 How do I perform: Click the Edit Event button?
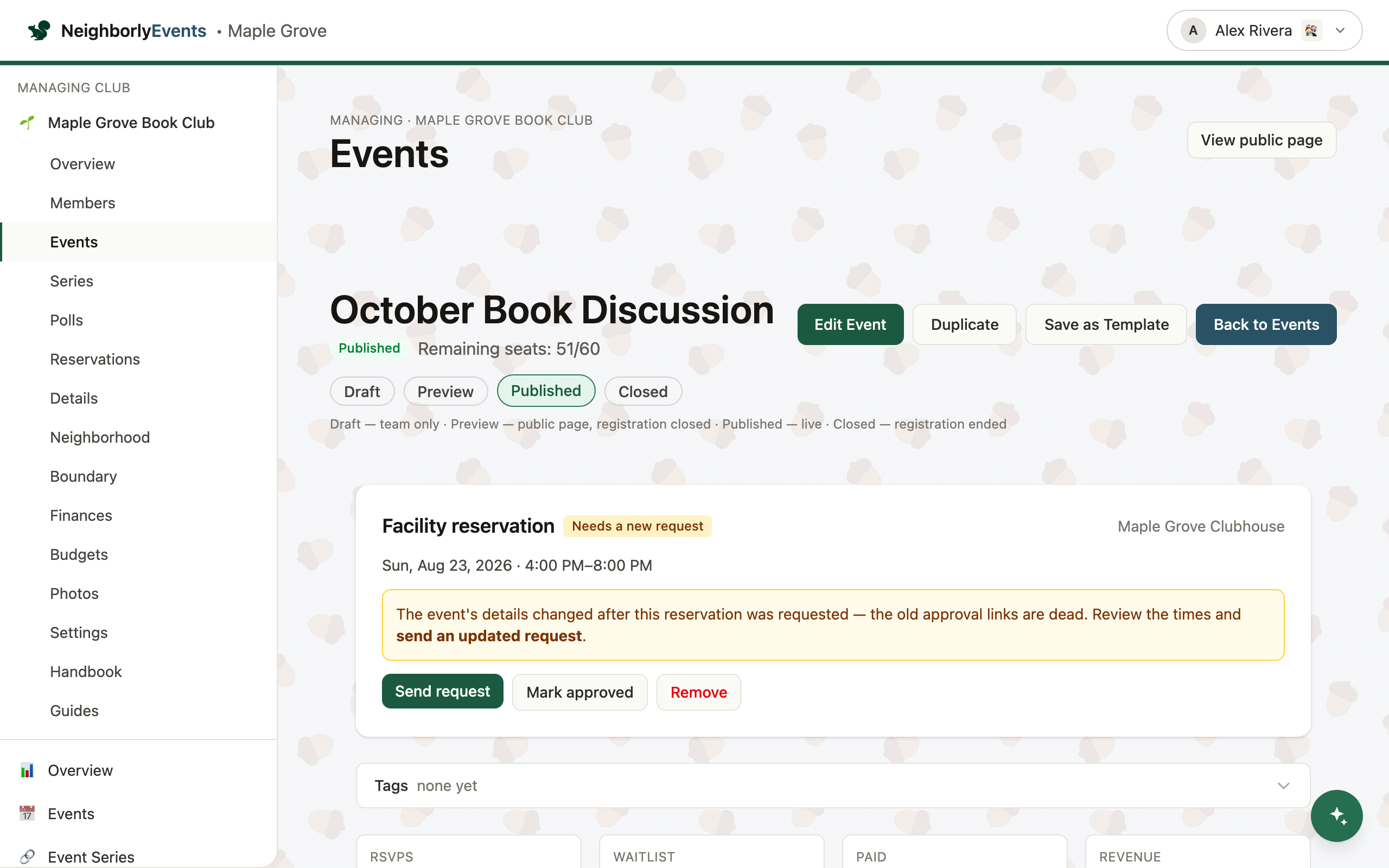click(850, 324)
